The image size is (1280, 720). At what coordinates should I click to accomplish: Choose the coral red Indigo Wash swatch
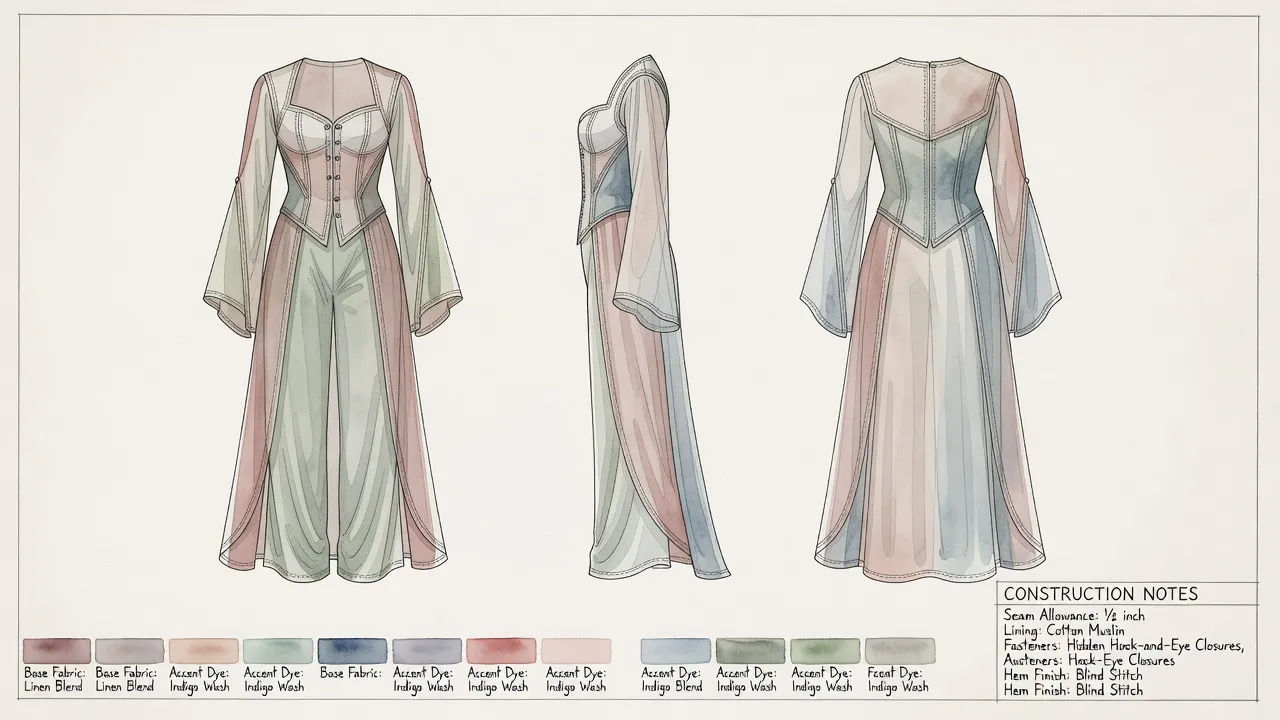[x=500, y=650]
